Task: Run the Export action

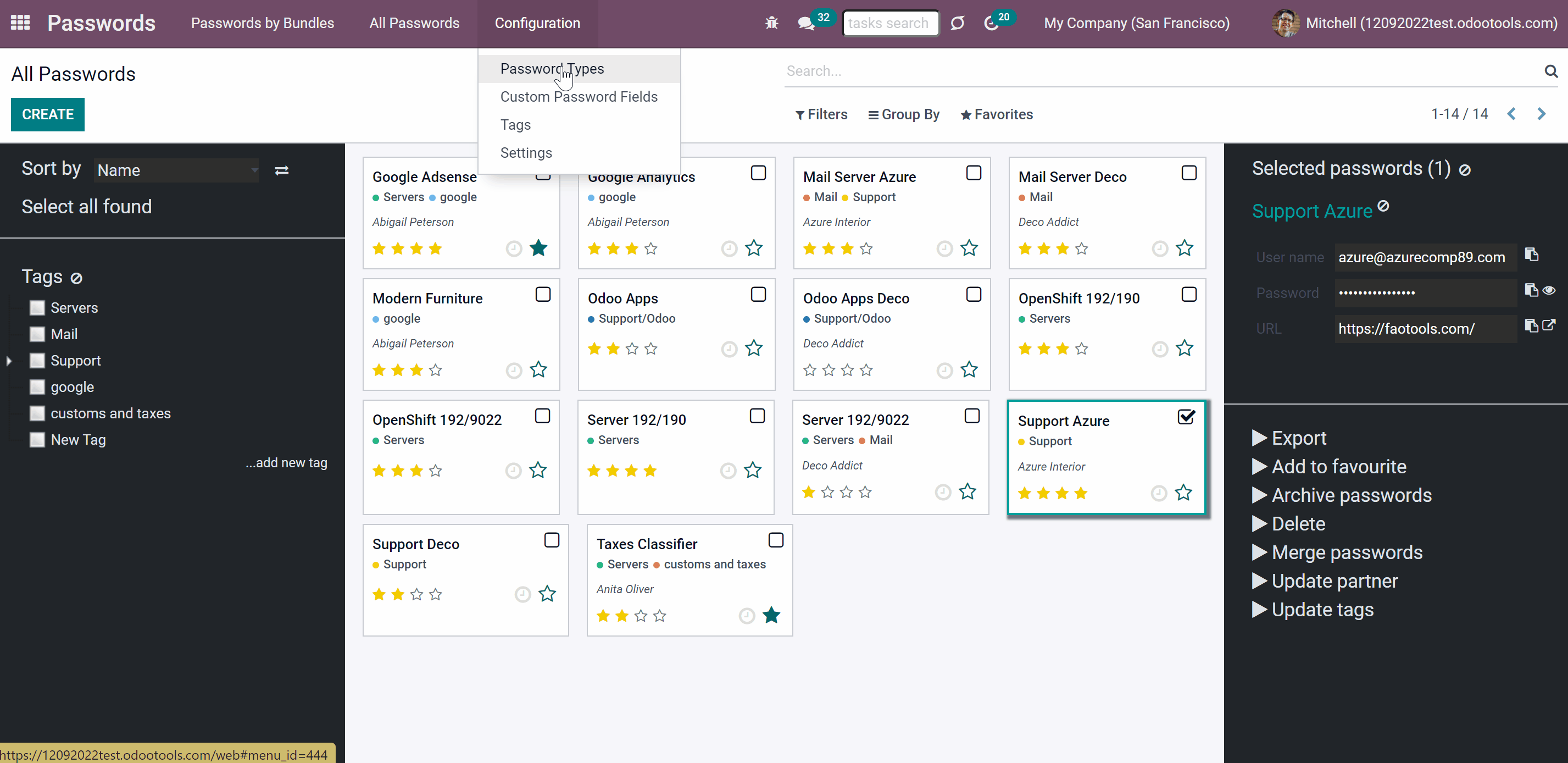Action: (x=1288, y=438)
